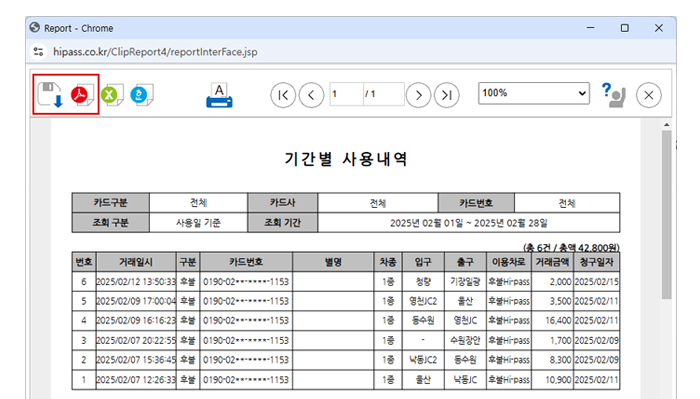Open the 100% zoom dropdown
The image size is (700, 399).
click(533, 93)
